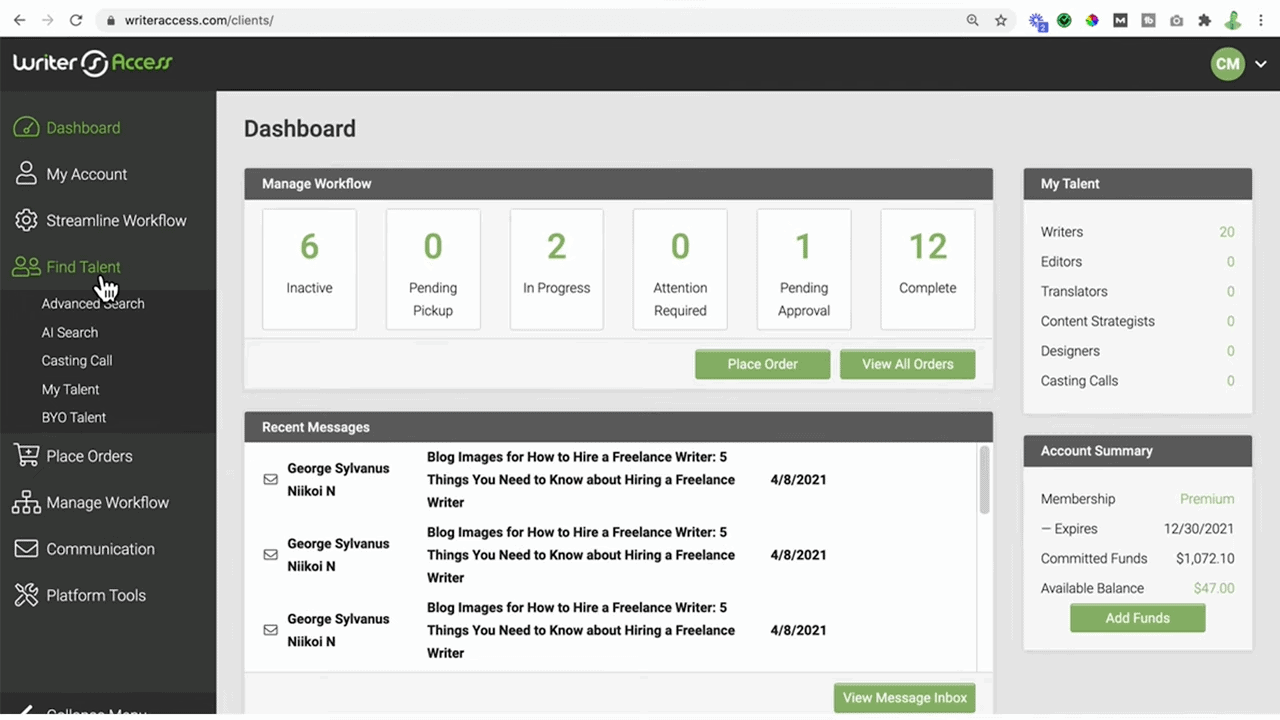The image size is (1280, 720).
Task: Select the Find Talent people icon
Action: 26,267
